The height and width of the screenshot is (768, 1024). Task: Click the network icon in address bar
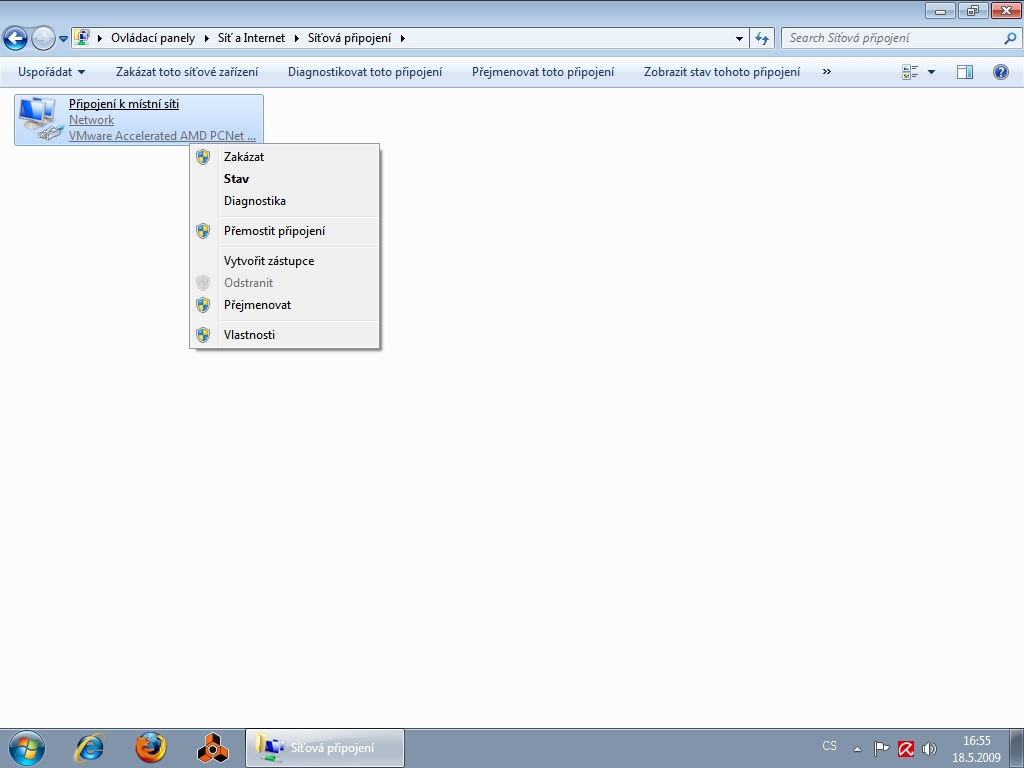point(82,37)
